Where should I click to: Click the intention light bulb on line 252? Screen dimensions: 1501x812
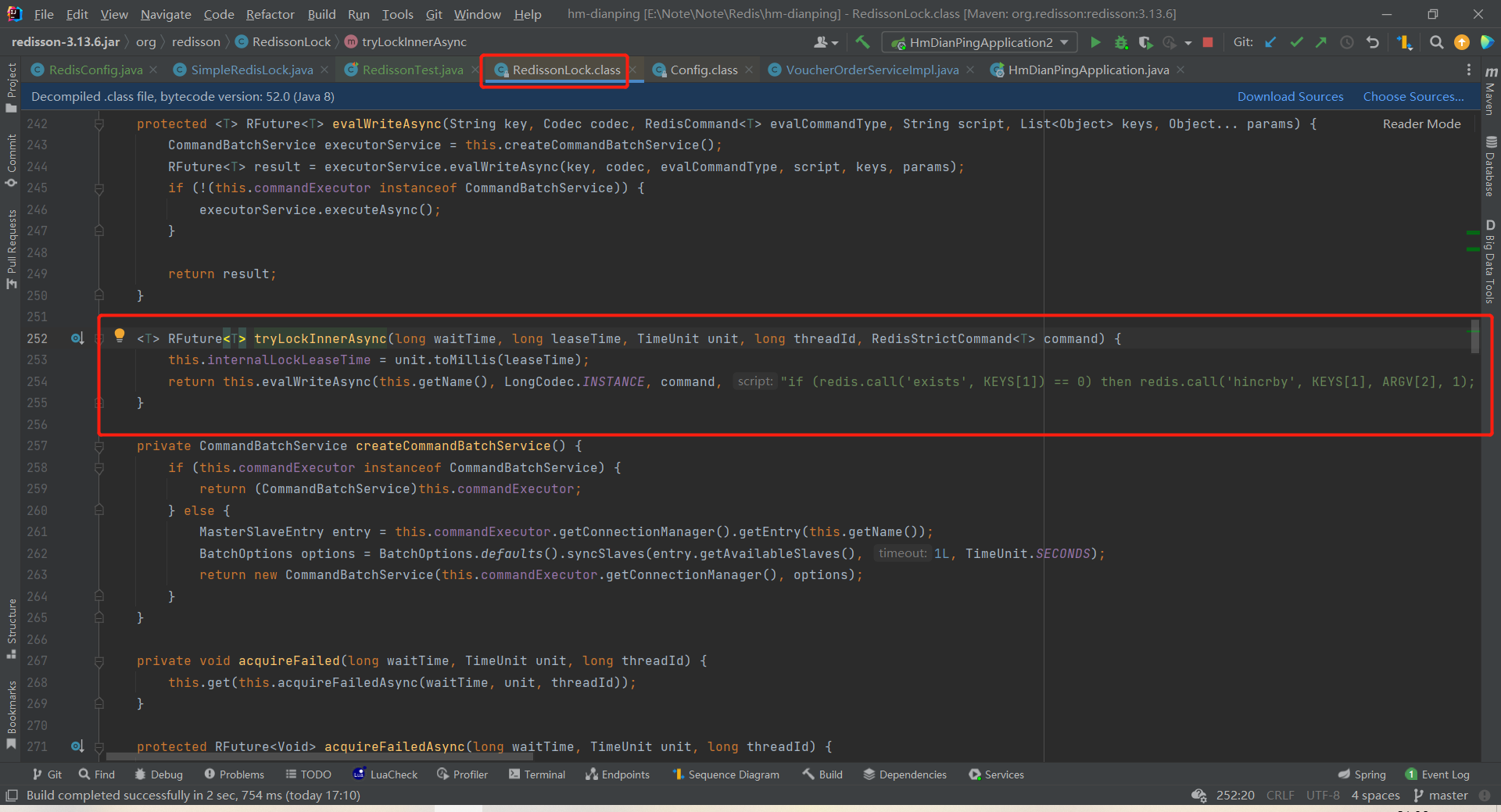pyautogui.click(x=120, y=335)
